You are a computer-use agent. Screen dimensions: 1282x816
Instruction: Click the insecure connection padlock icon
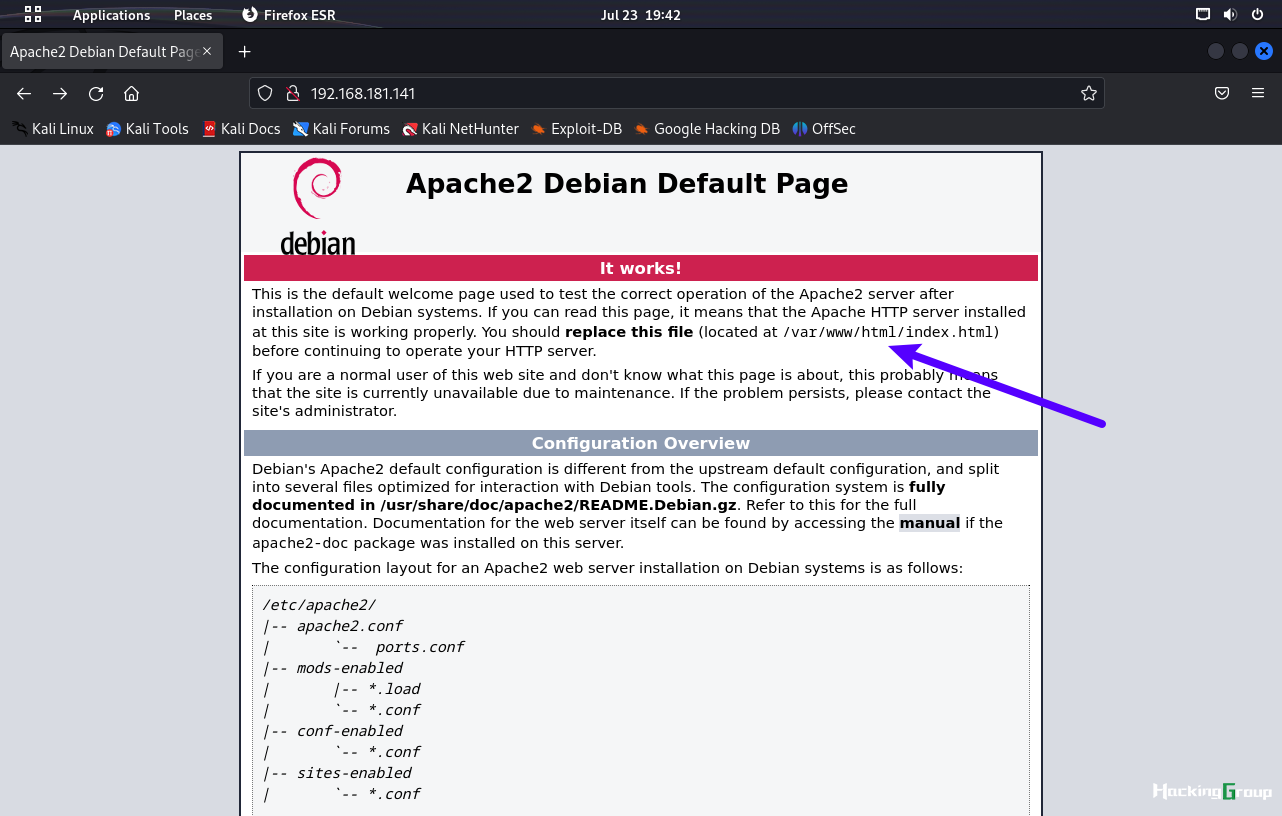293,93
